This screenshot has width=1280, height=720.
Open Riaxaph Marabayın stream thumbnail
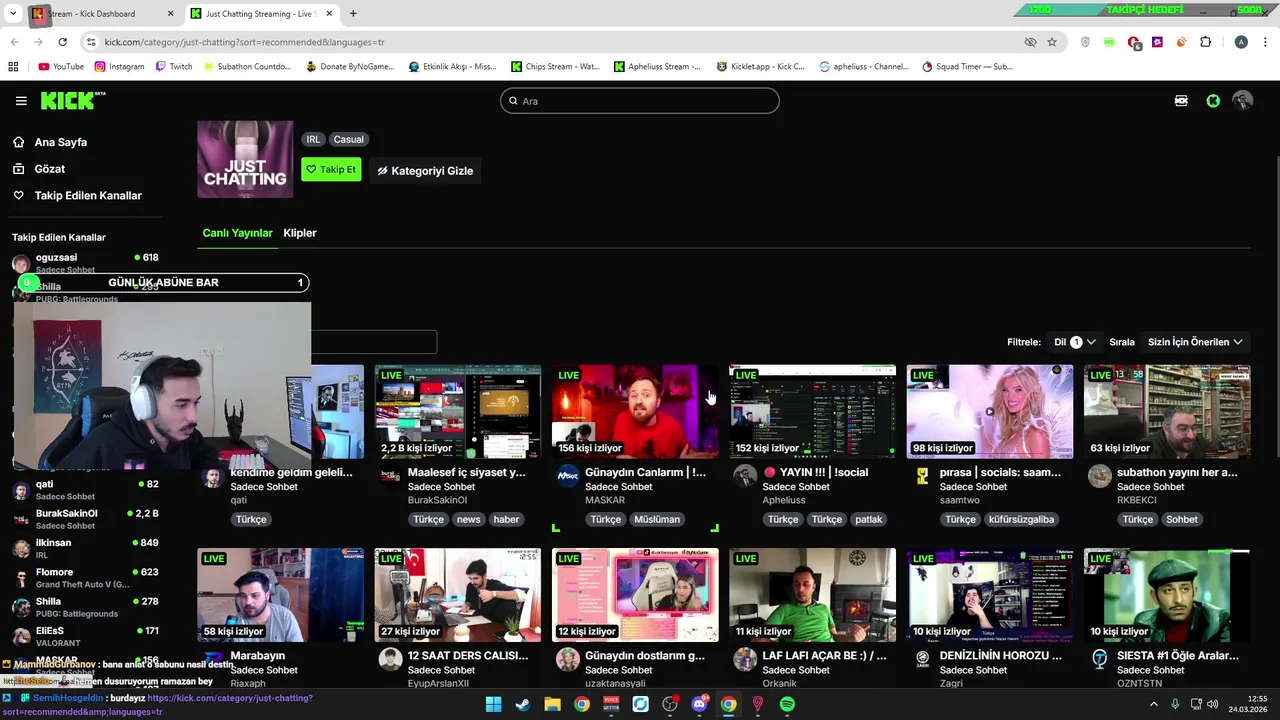coord(281,595)
